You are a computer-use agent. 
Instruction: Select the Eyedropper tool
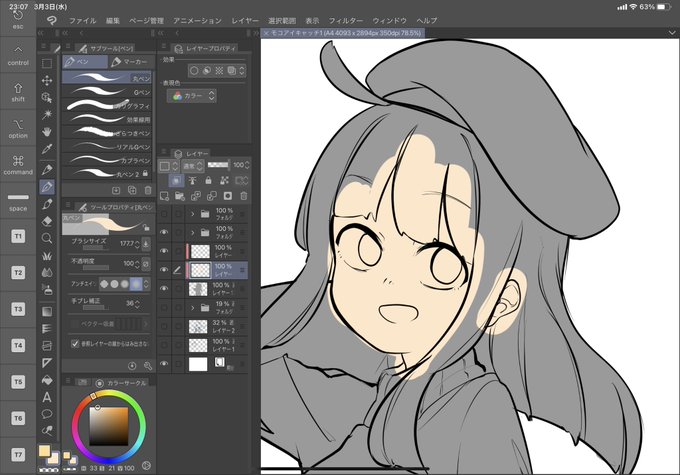click(47, 149)
